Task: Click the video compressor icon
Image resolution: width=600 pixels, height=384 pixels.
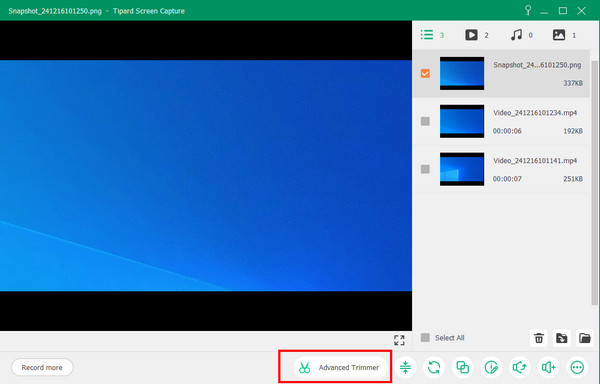Action: click(x=405, y=368)
